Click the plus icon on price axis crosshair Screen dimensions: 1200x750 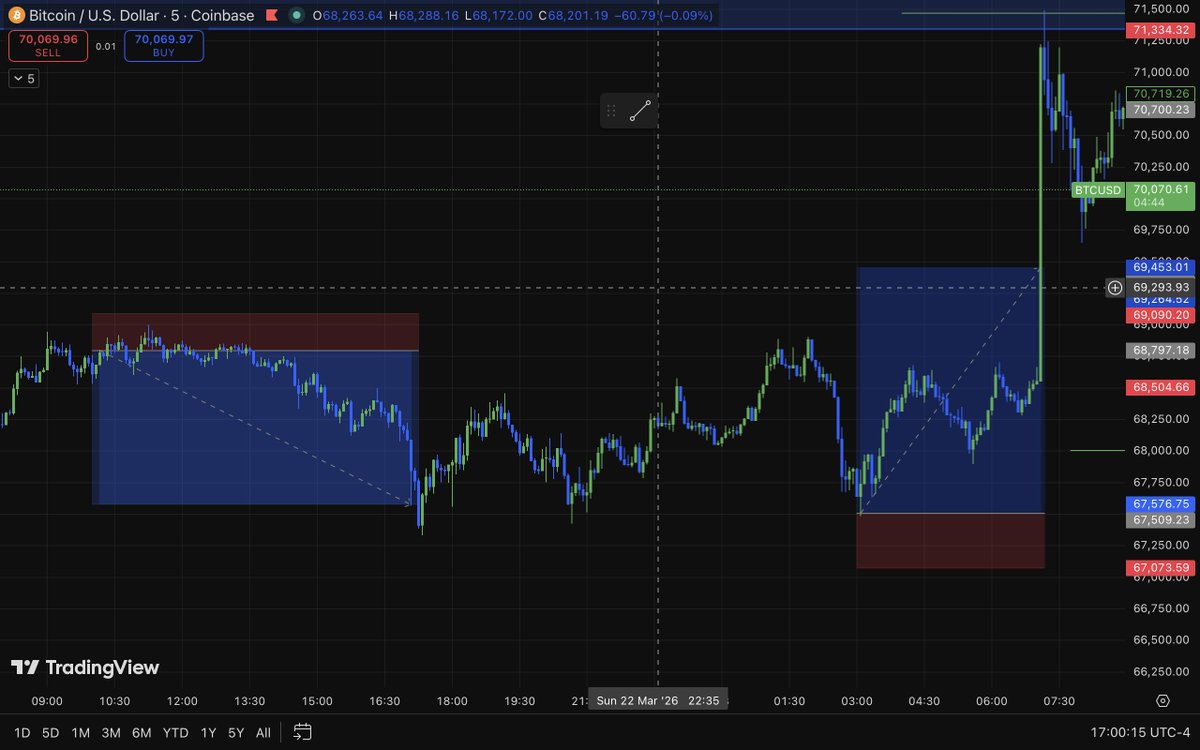(1114, 288)
